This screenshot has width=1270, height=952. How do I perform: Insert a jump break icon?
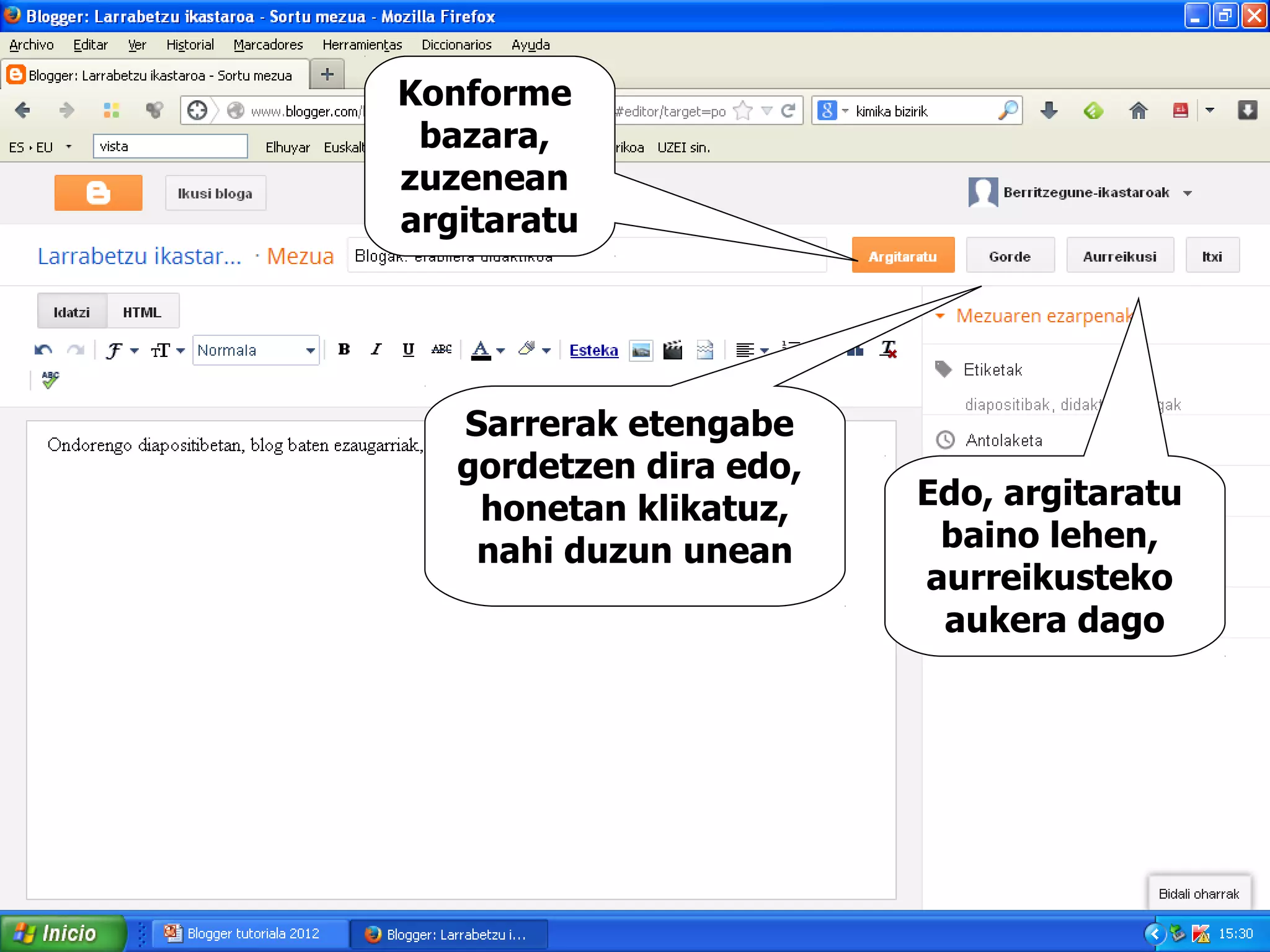[705, 351]
